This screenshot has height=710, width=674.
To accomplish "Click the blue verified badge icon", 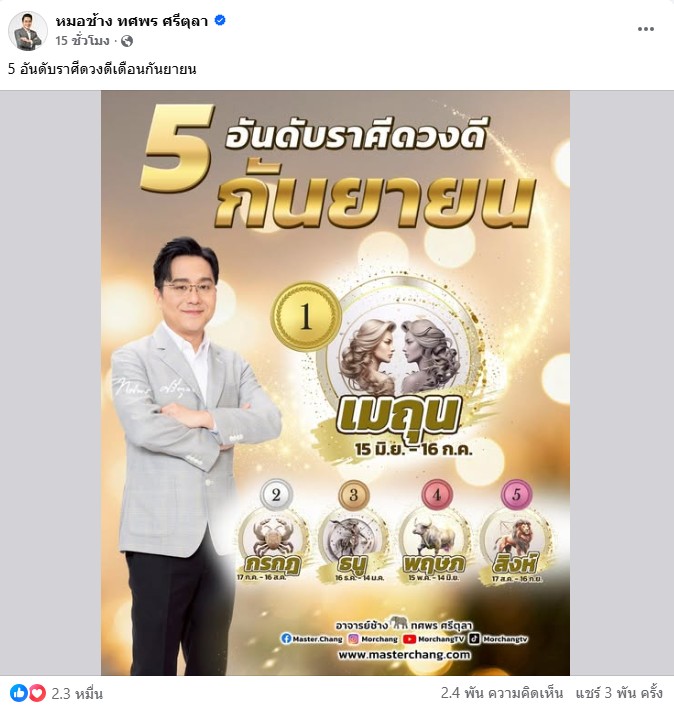I will (220, 20).
